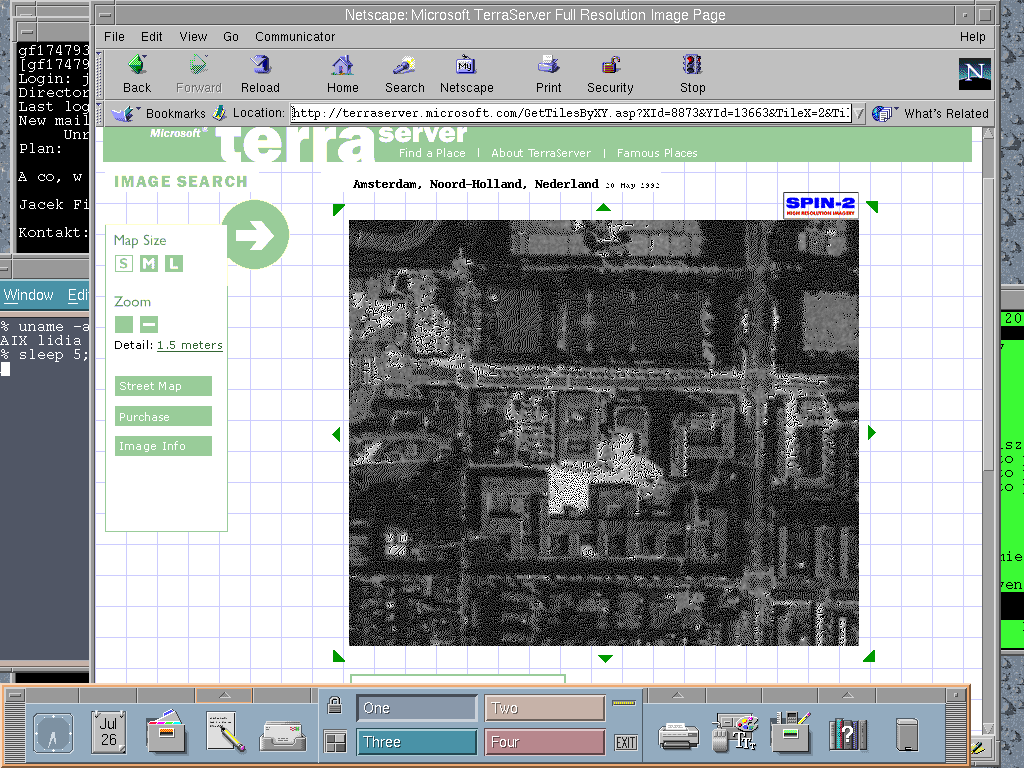Screen dimensions: 1024x768
Task: Zoom in with the plus button
Action: [x=124, y=324]
